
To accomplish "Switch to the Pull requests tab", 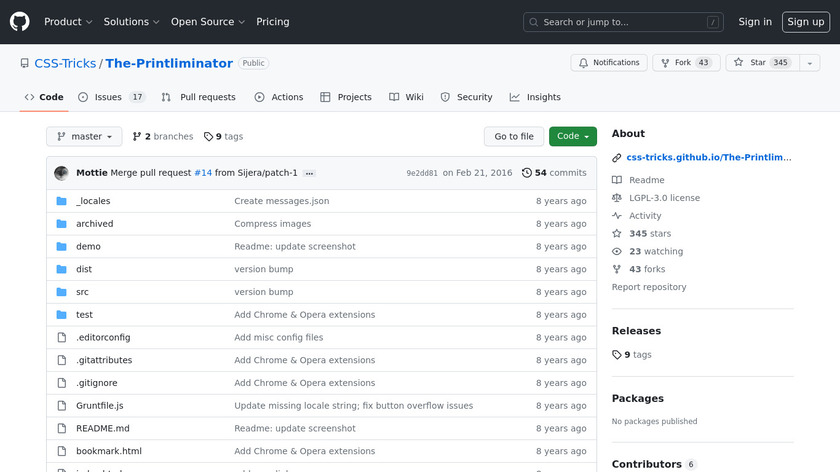I will pyautogui.click(x=199, y=97).
